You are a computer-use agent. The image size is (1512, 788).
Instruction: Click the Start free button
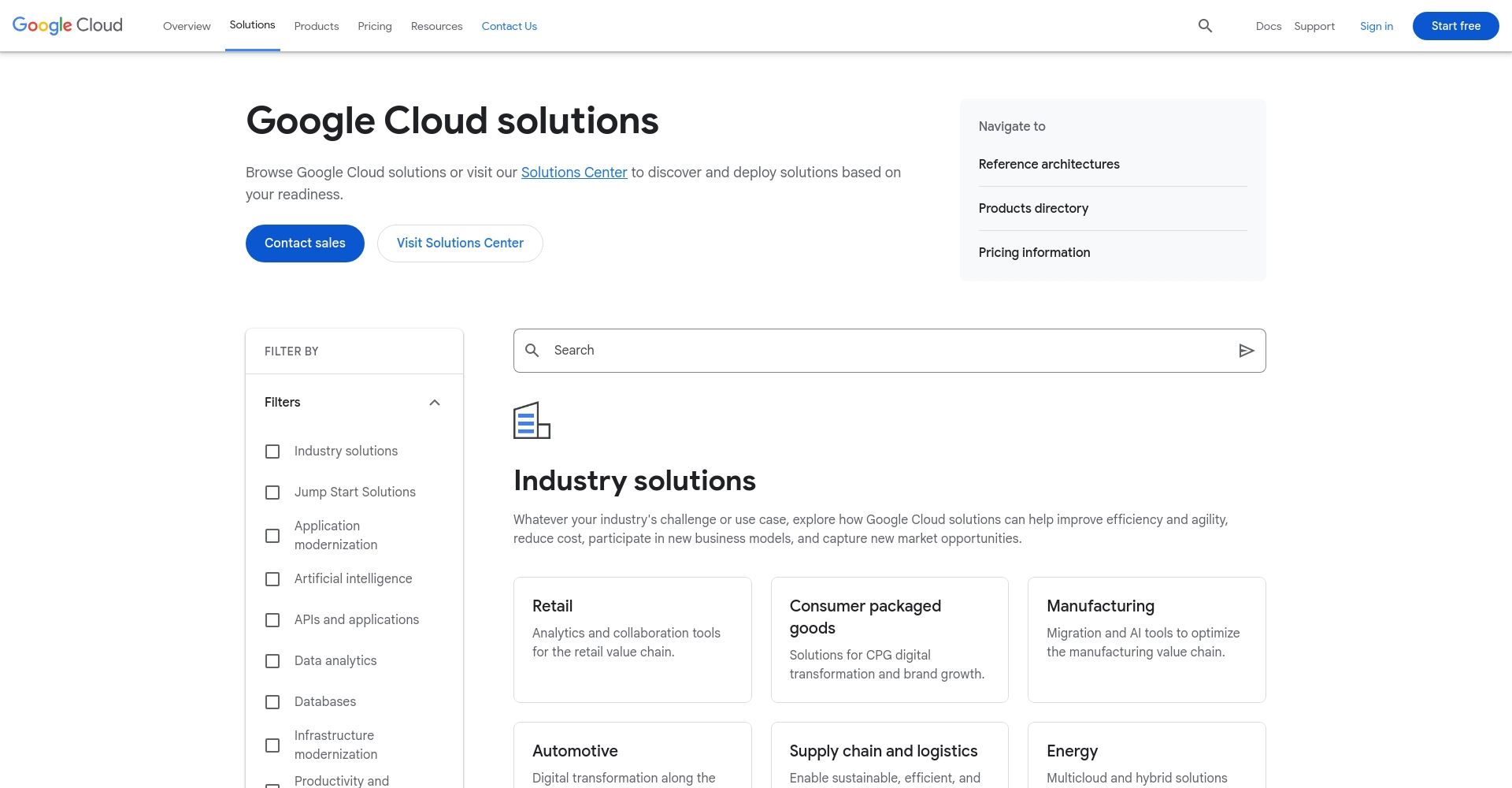coord(1456,26)
